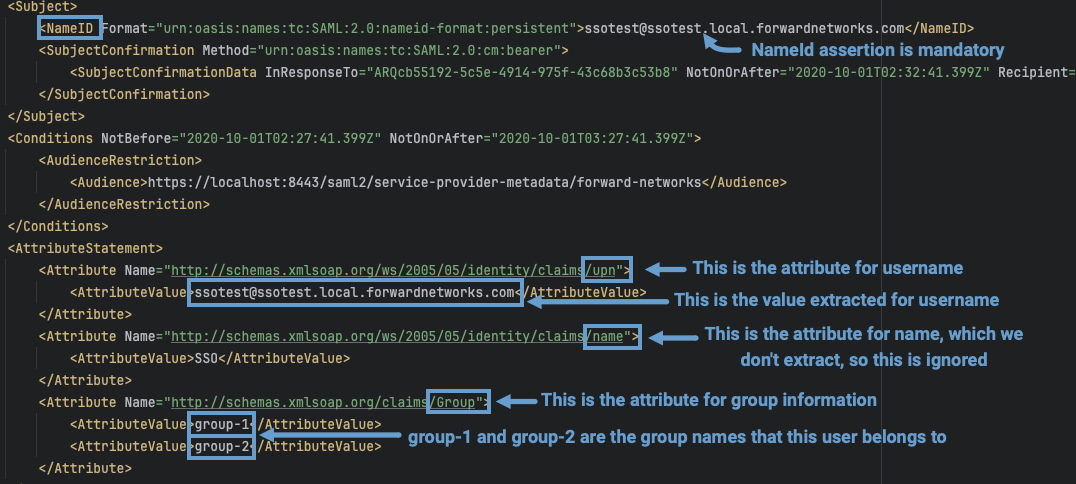Click the boxed /upn attribute suffix
This screenshot has width=1076, height=484.
point(607,269)
